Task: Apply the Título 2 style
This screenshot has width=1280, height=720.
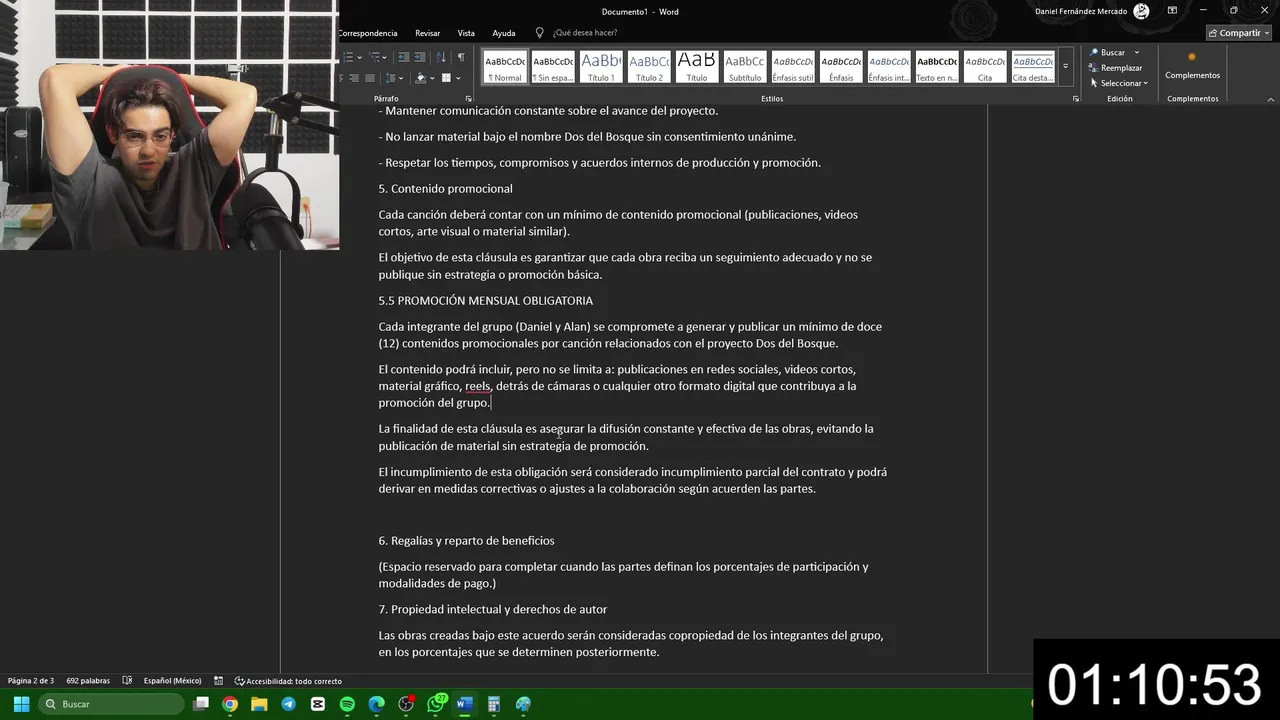Action: [649, 67]
